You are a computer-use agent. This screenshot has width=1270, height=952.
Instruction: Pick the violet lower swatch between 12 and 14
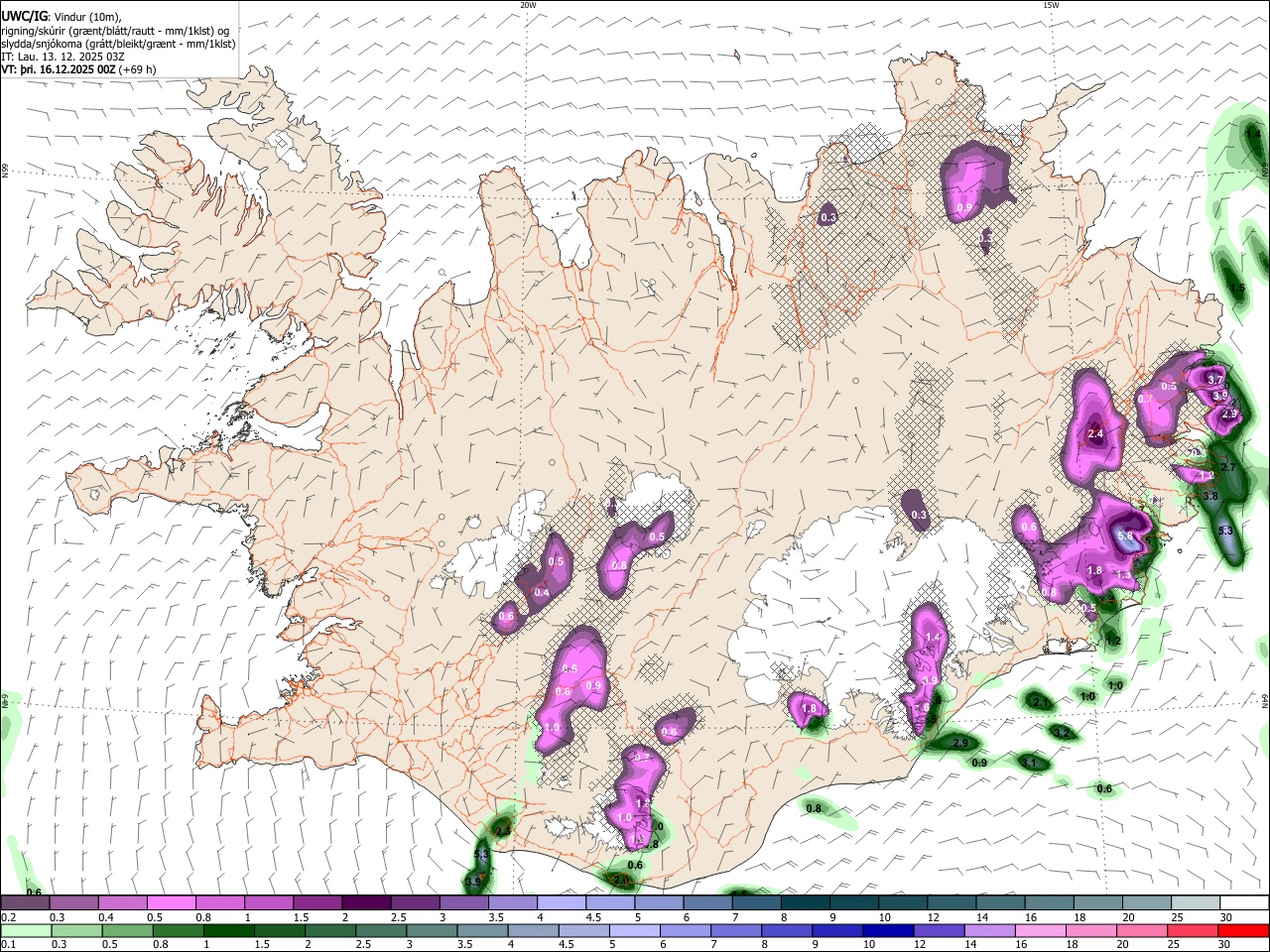(940, 930)
